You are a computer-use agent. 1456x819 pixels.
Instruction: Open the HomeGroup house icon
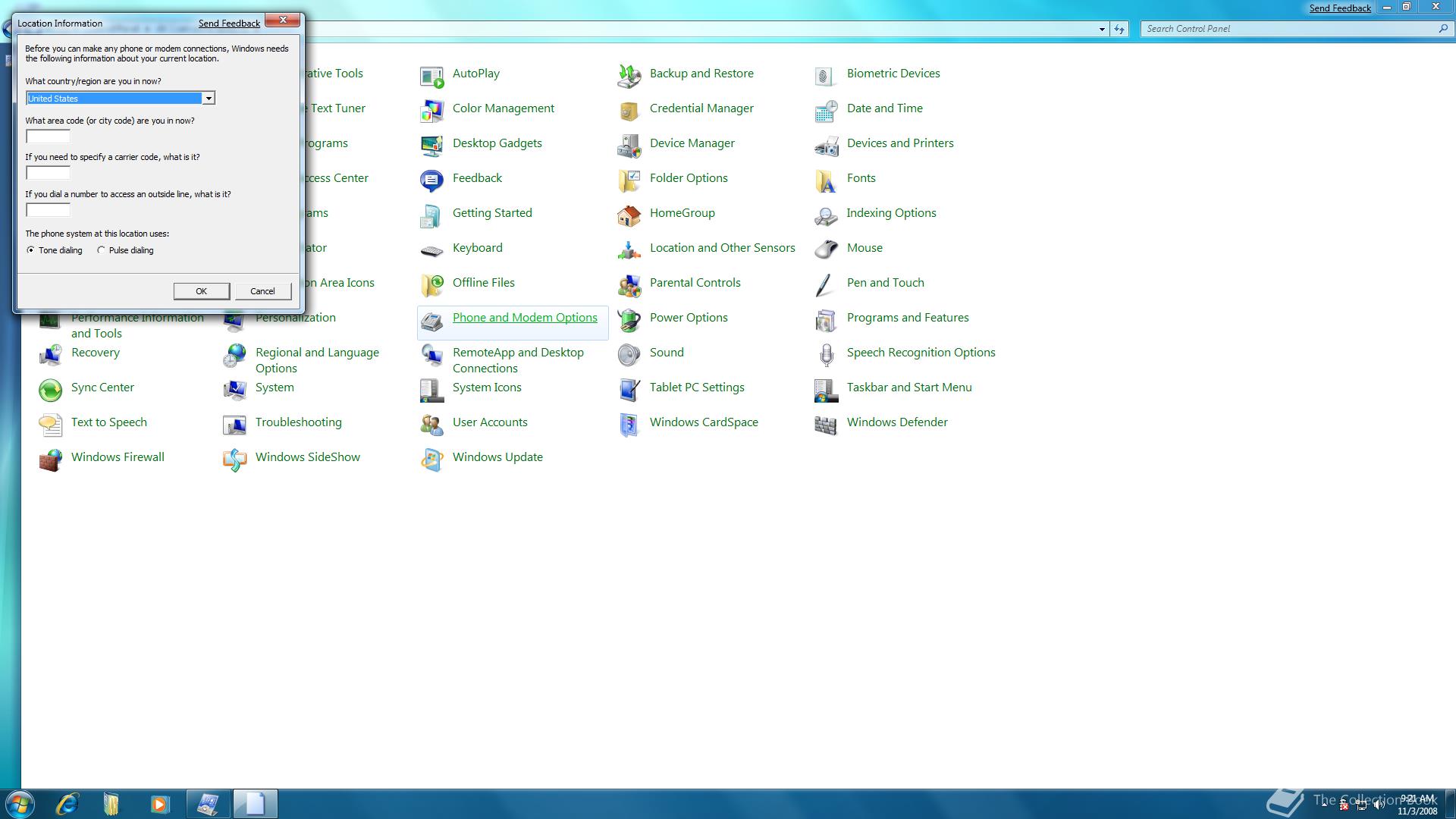tap(629, 215)
